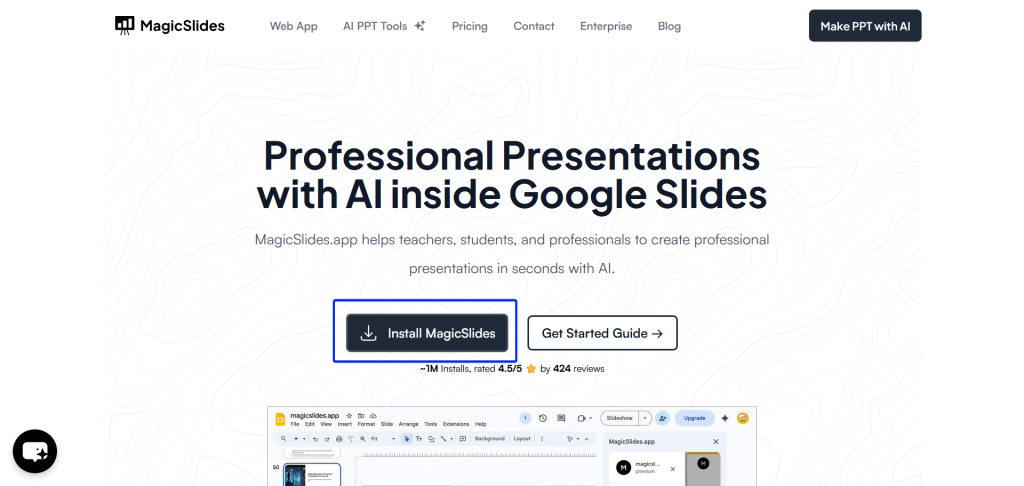This screenshot has height=486, width=1024.
Task: Open the Pricing page
Action: [x=470, y=26]
